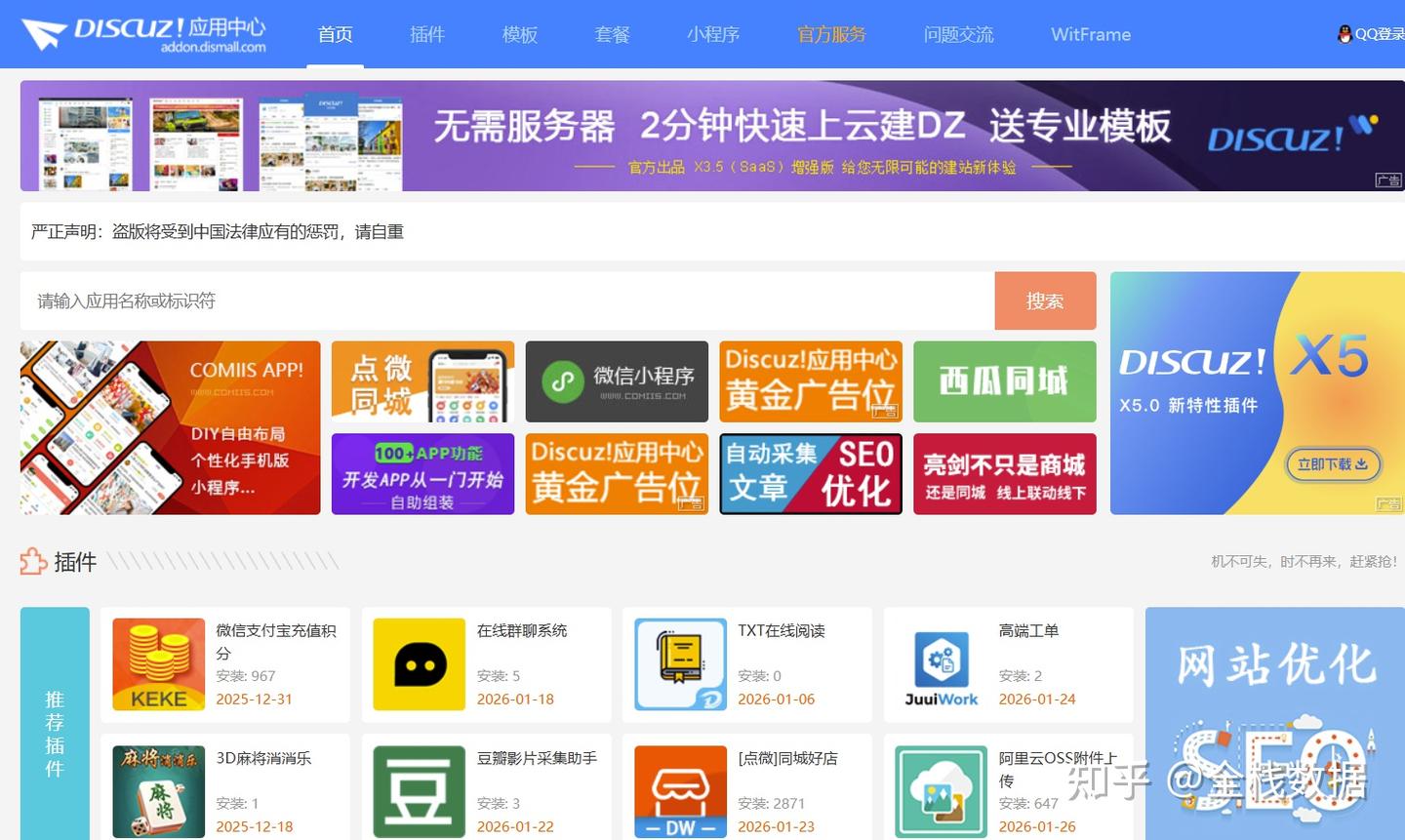The image size is (1405, 840).
Task: Select the 推荐插件 side tab
Action: [55, 723]
